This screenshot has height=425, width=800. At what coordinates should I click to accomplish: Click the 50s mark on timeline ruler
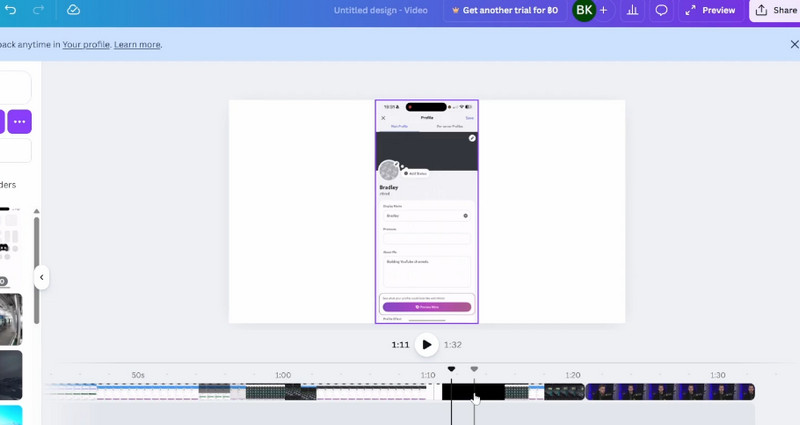(x=138, y=375)
